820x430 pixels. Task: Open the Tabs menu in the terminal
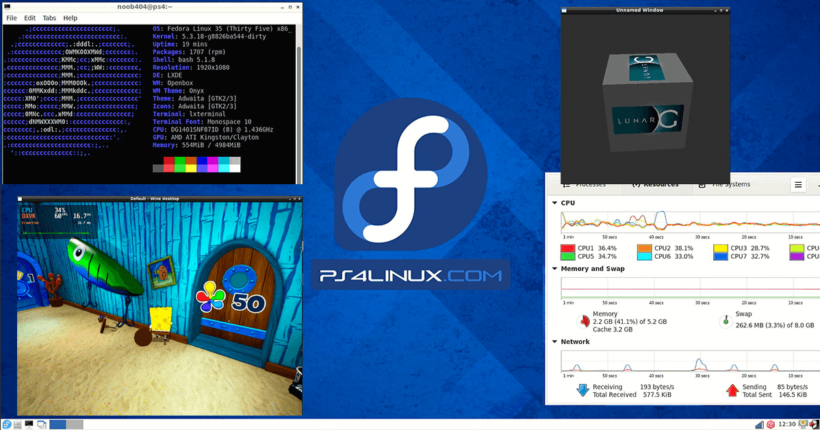pos(49,18)
